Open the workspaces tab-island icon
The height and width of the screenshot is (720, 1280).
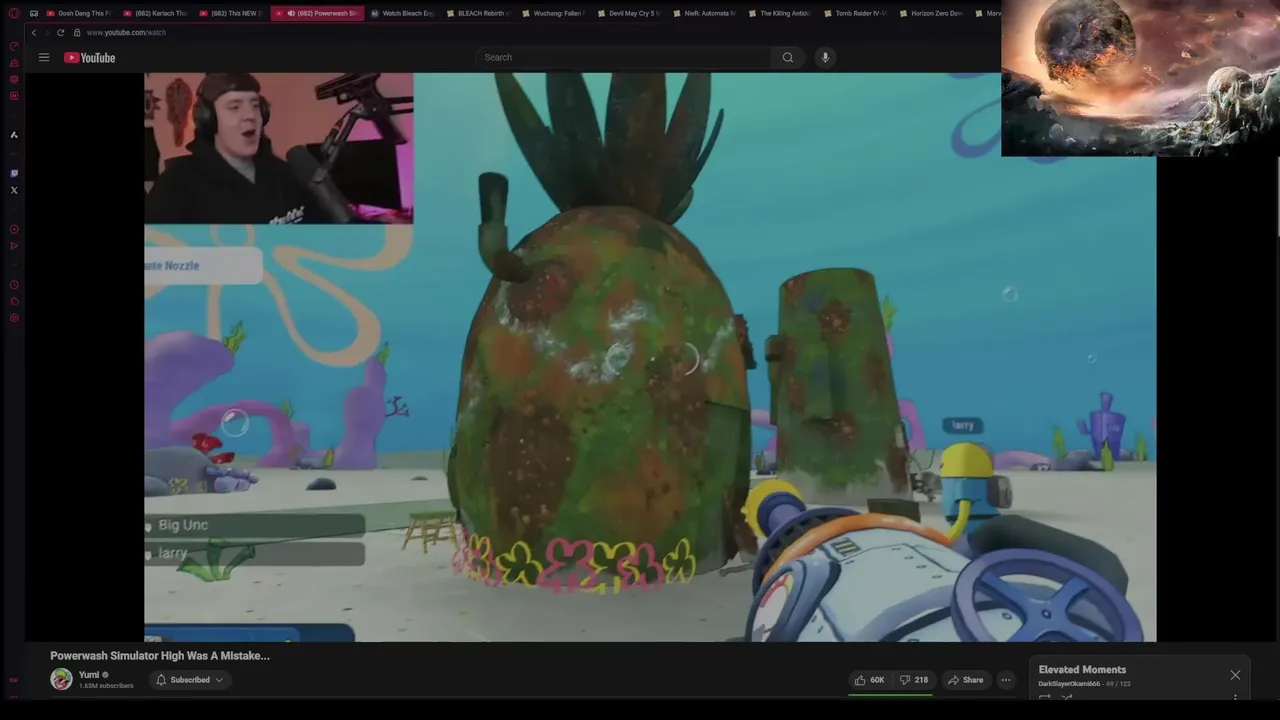click(34, 13)
